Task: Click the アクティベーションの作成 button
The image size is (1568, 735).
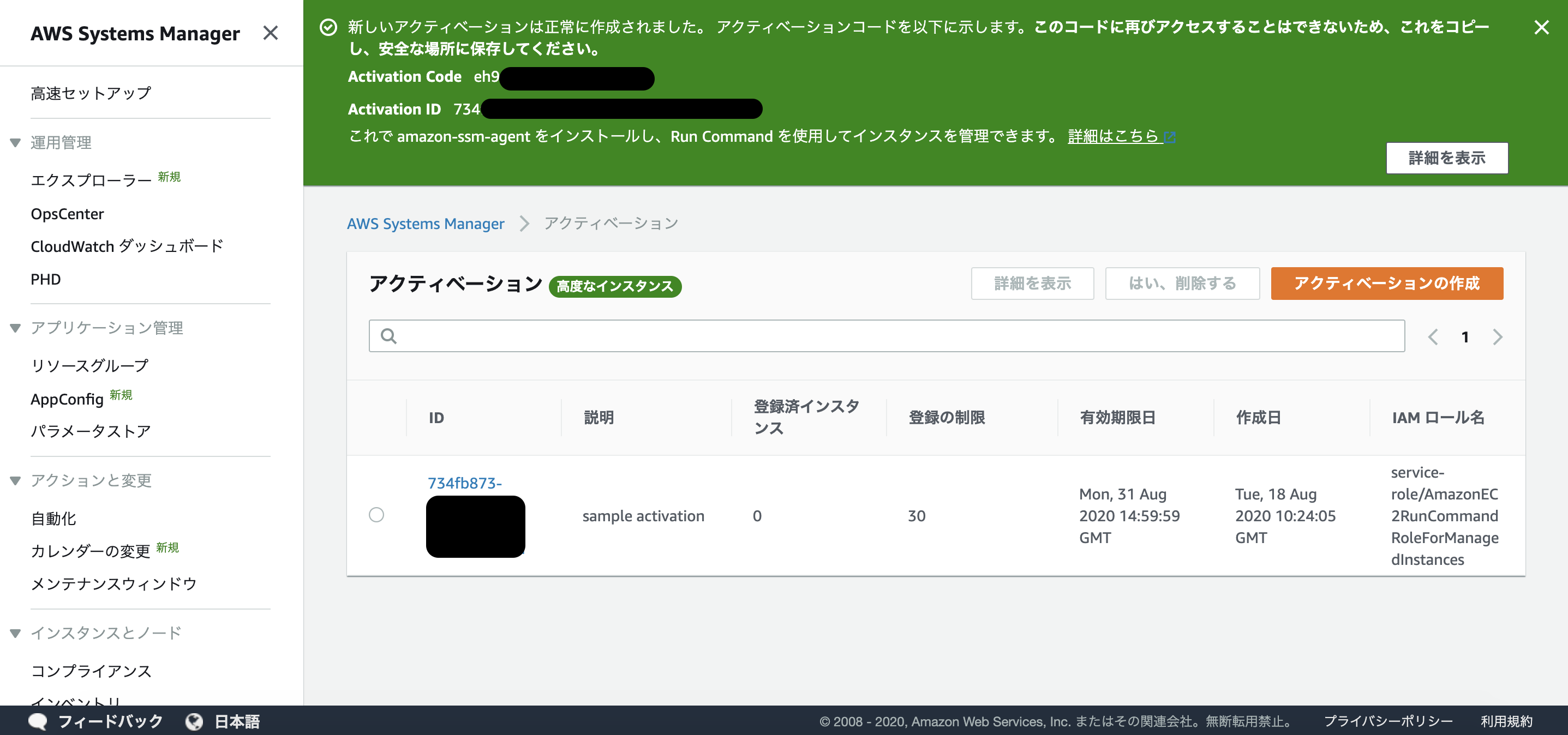Action: pos(1387,284)
